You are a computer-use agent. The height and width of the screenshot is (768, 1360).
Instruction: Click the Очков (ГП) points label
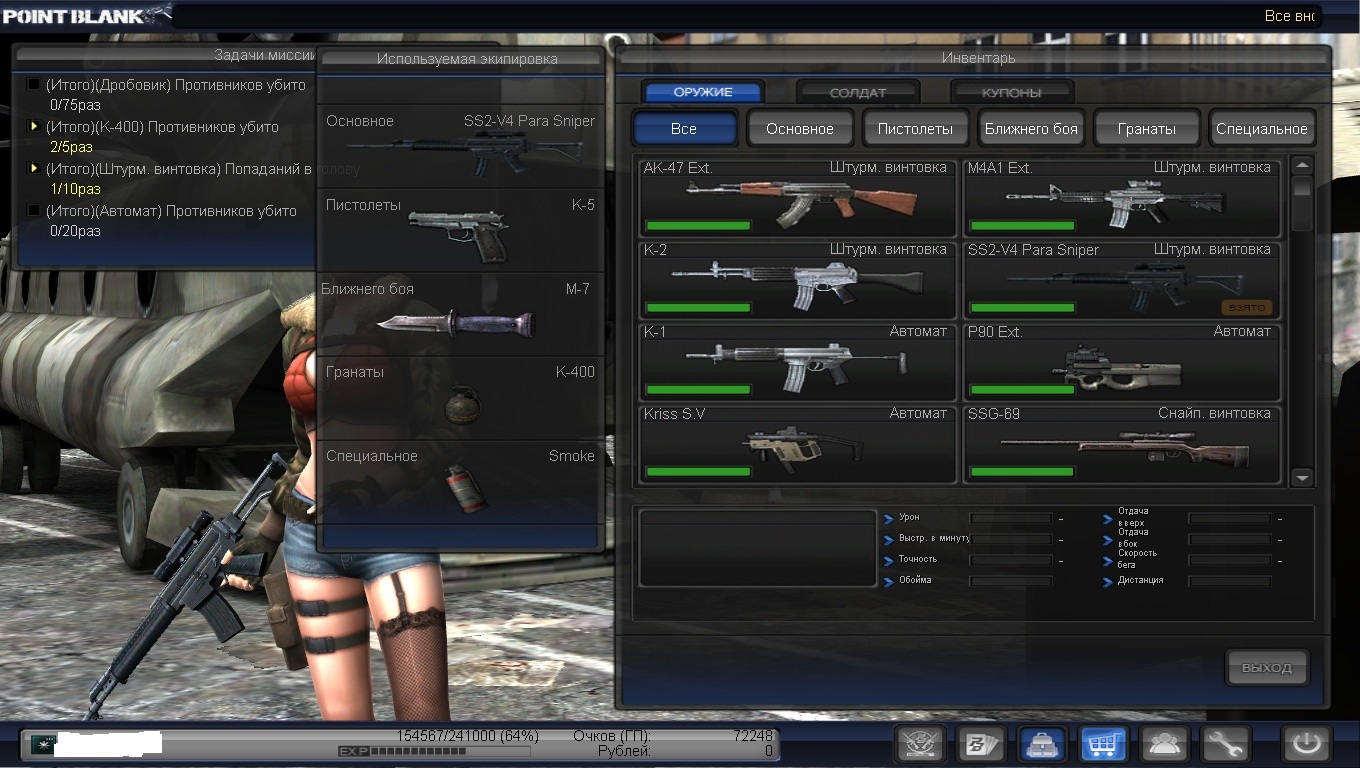coord(610,736)
